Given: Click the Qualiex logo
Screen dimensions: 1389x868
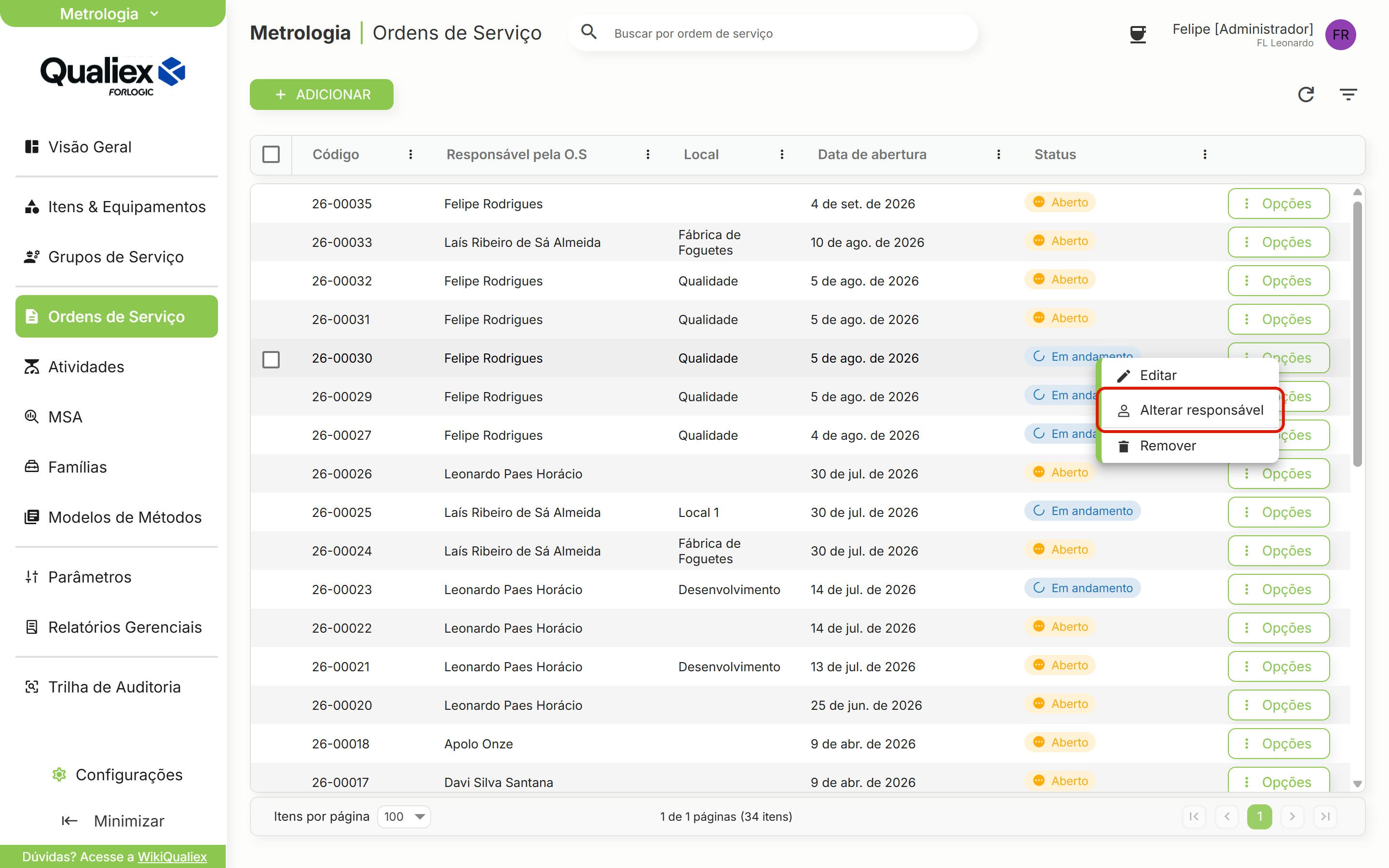Looking at the screenshot, I should [x=112, y=75].
